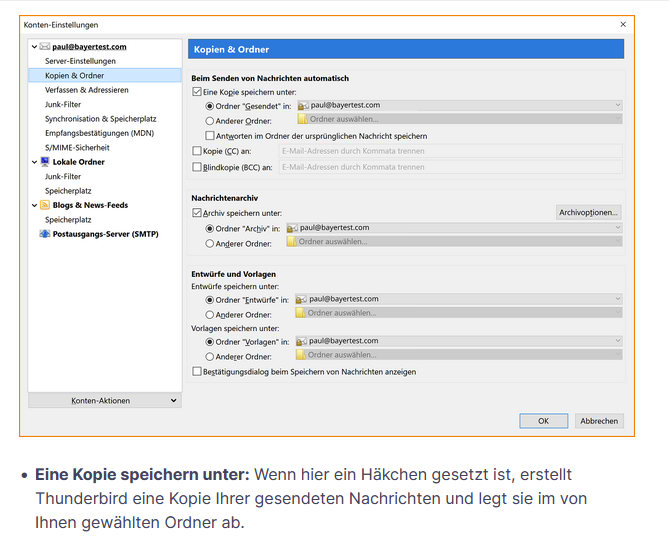Click the Kopie (CC) address input field
The width and height of the screenshot is (669, 539).
pos(451,151)
